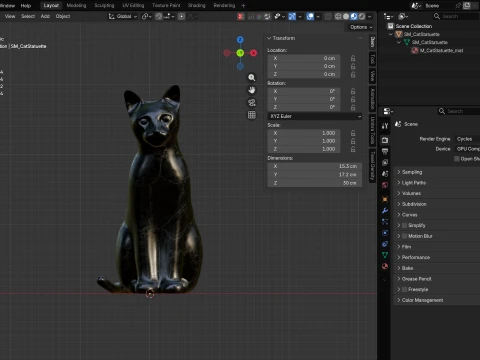The height and width of the screenshot is (360, 480).
Task: Toggle the camera view icon
Action: coord(252,102)
